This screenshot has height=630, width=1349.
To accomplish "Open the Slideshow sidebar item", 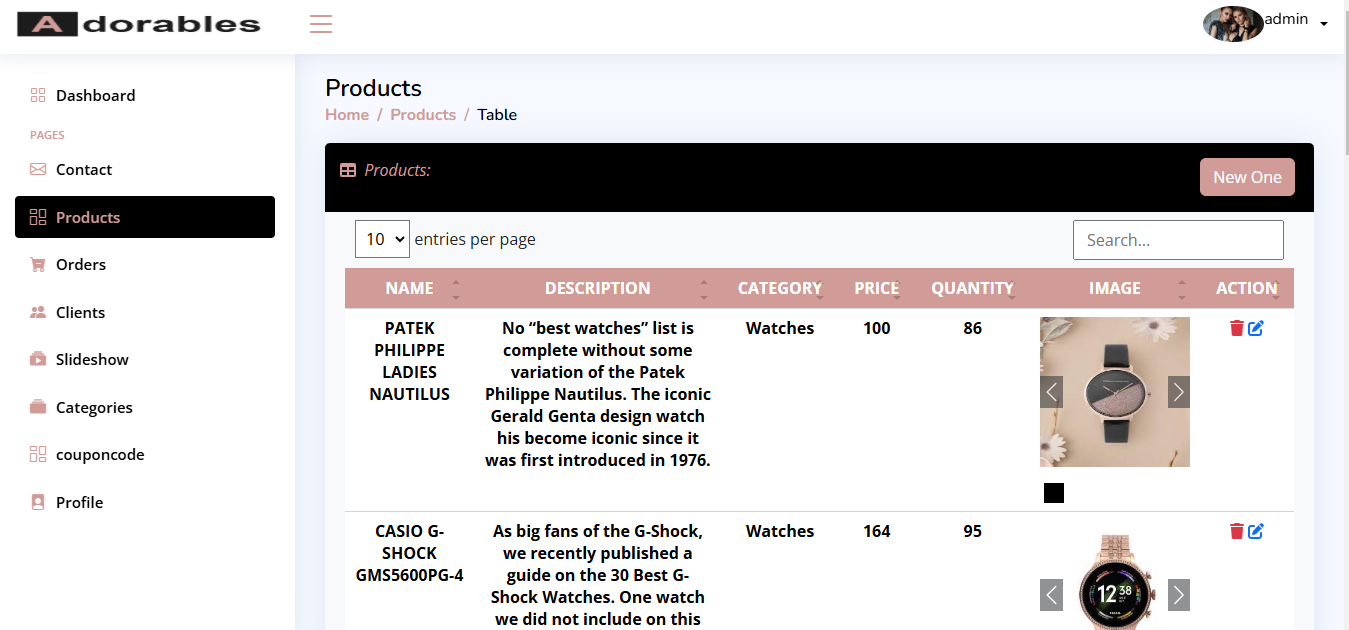I will 92,360.
